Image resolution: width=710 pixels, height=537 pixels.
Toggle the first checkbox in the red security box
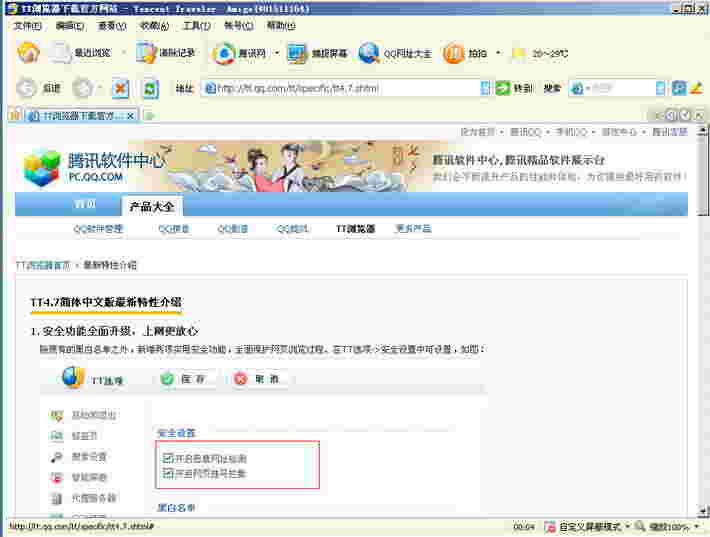click(168, 458)
